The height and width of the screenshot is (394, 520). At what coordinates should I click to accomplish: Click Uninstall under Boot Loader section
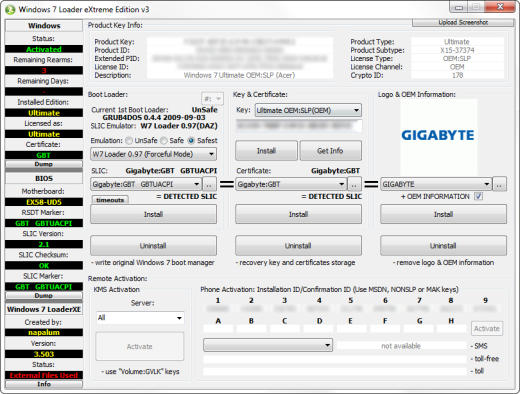pos(153,246)
